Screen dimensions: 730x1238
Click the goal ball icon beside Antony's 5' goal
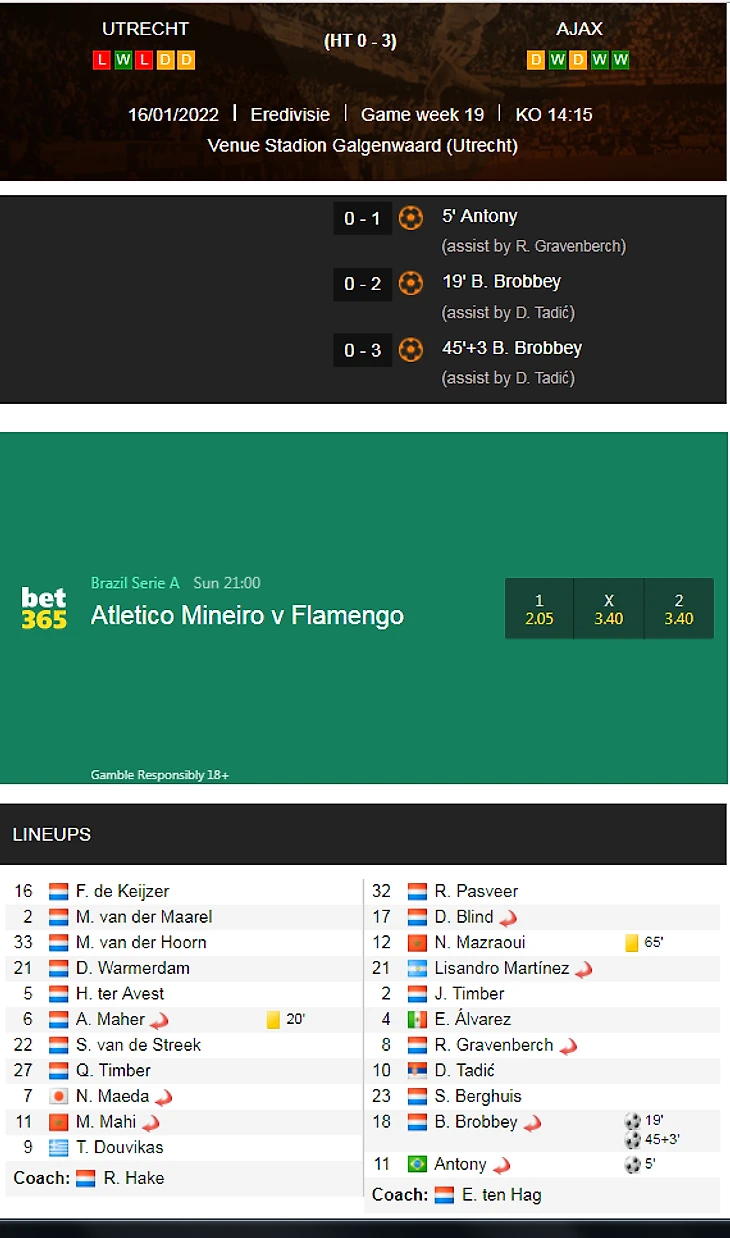point(411,218)
